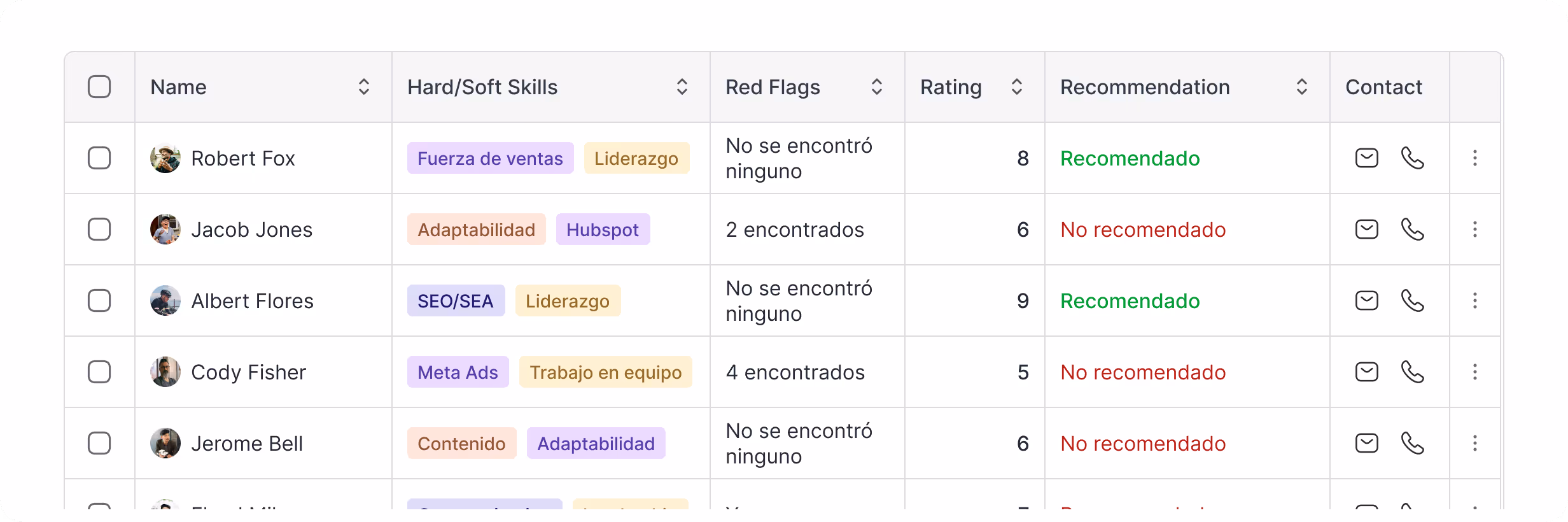The image size is (1568, 522).
Task: Click Albert Flores's avatar photo
Action: [x=165, y=300]
